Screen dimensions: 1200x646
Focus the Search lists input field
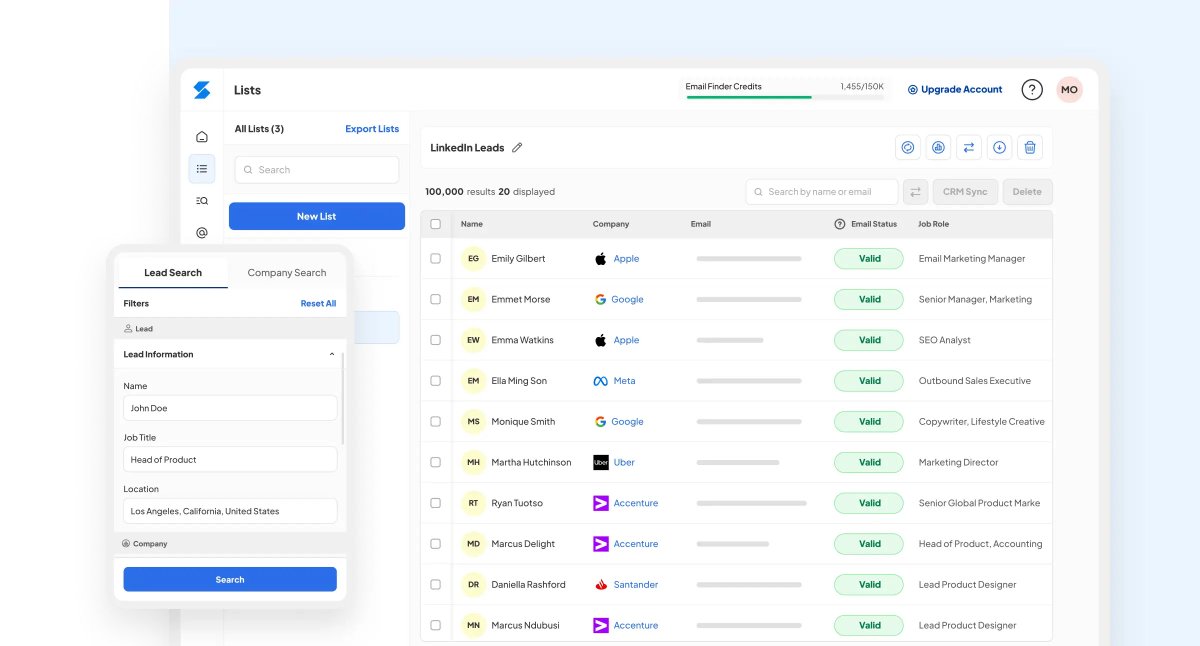click(x=317, y=170)
